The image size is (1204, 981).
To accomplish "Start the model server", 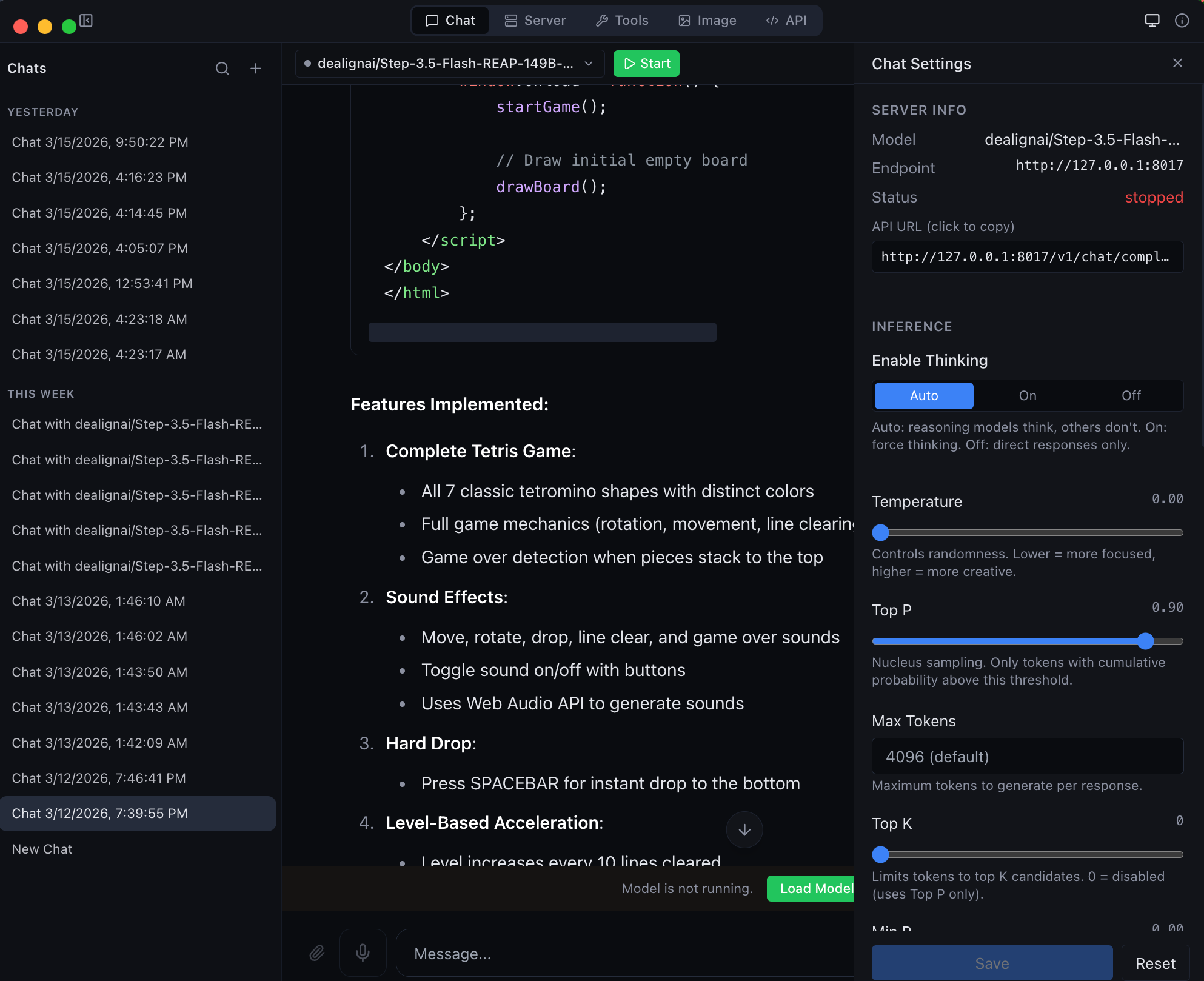I will pyautogui.click(x=646, y=63).
